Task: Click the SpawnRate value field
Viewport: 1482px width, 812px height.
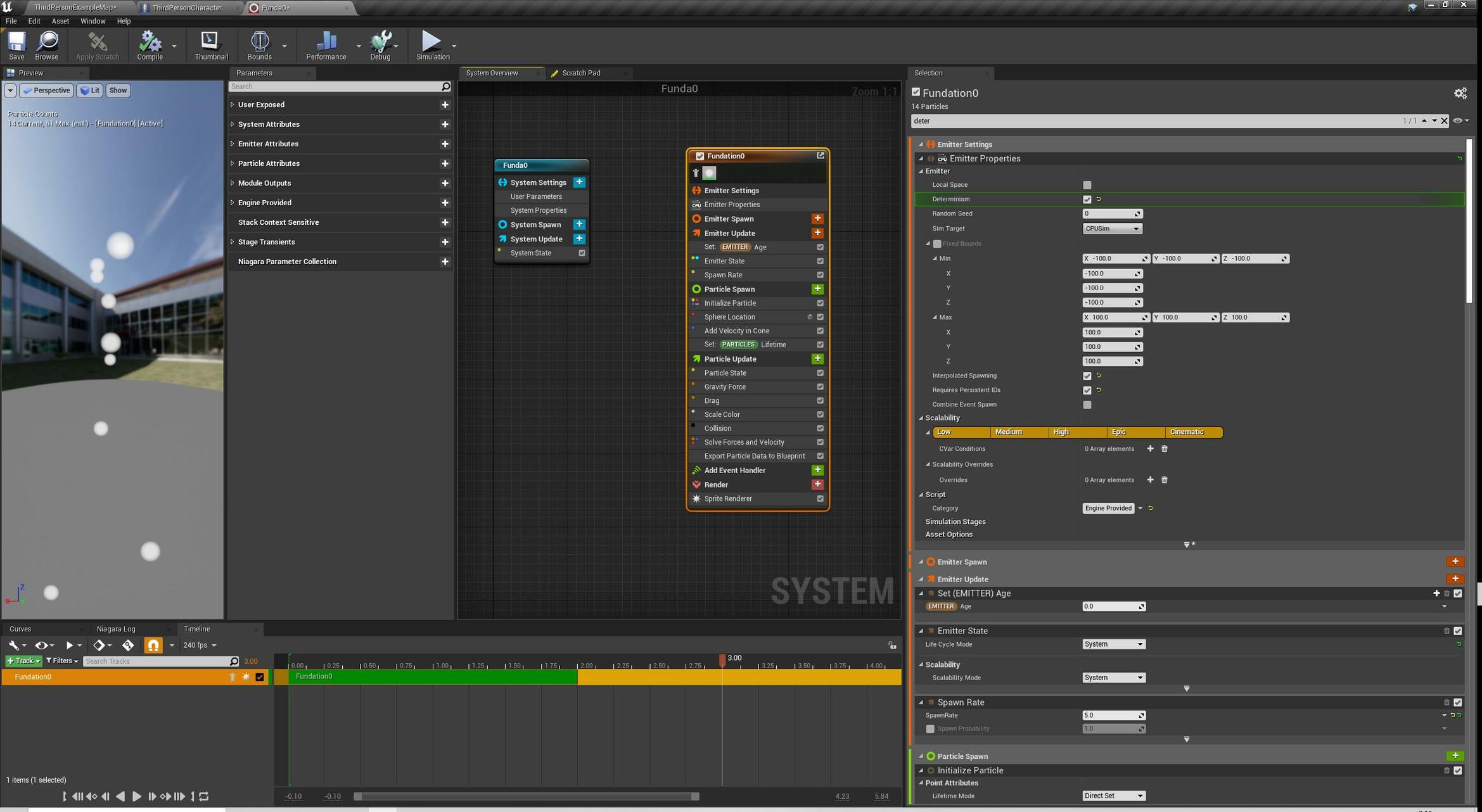Action: tap(1113, 716)
